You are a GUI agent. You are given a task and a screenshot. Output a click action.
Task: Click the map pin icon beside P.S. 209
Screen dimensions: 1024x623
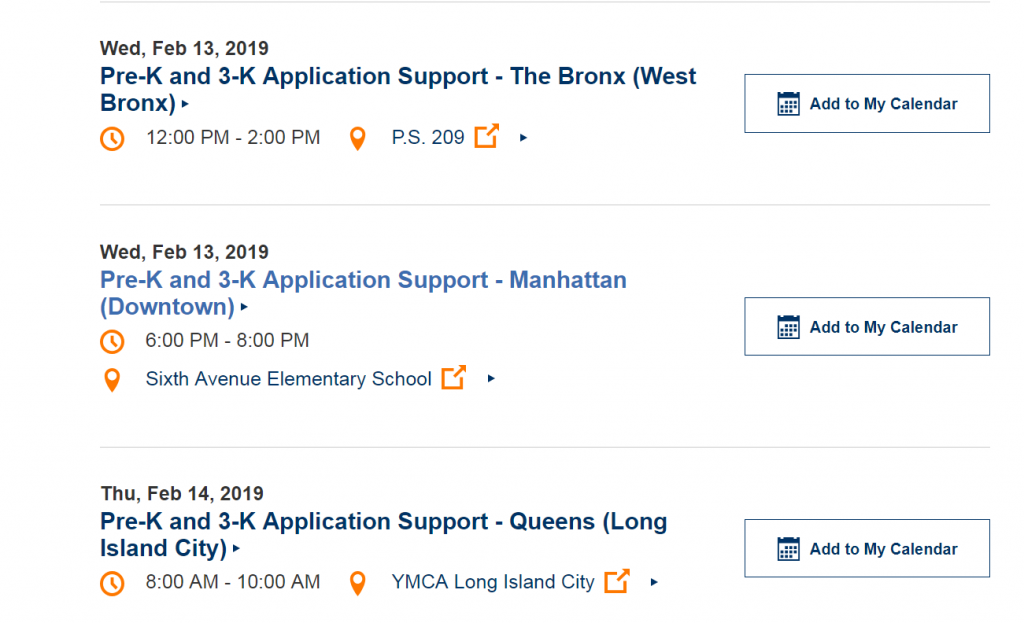(357, 138)
